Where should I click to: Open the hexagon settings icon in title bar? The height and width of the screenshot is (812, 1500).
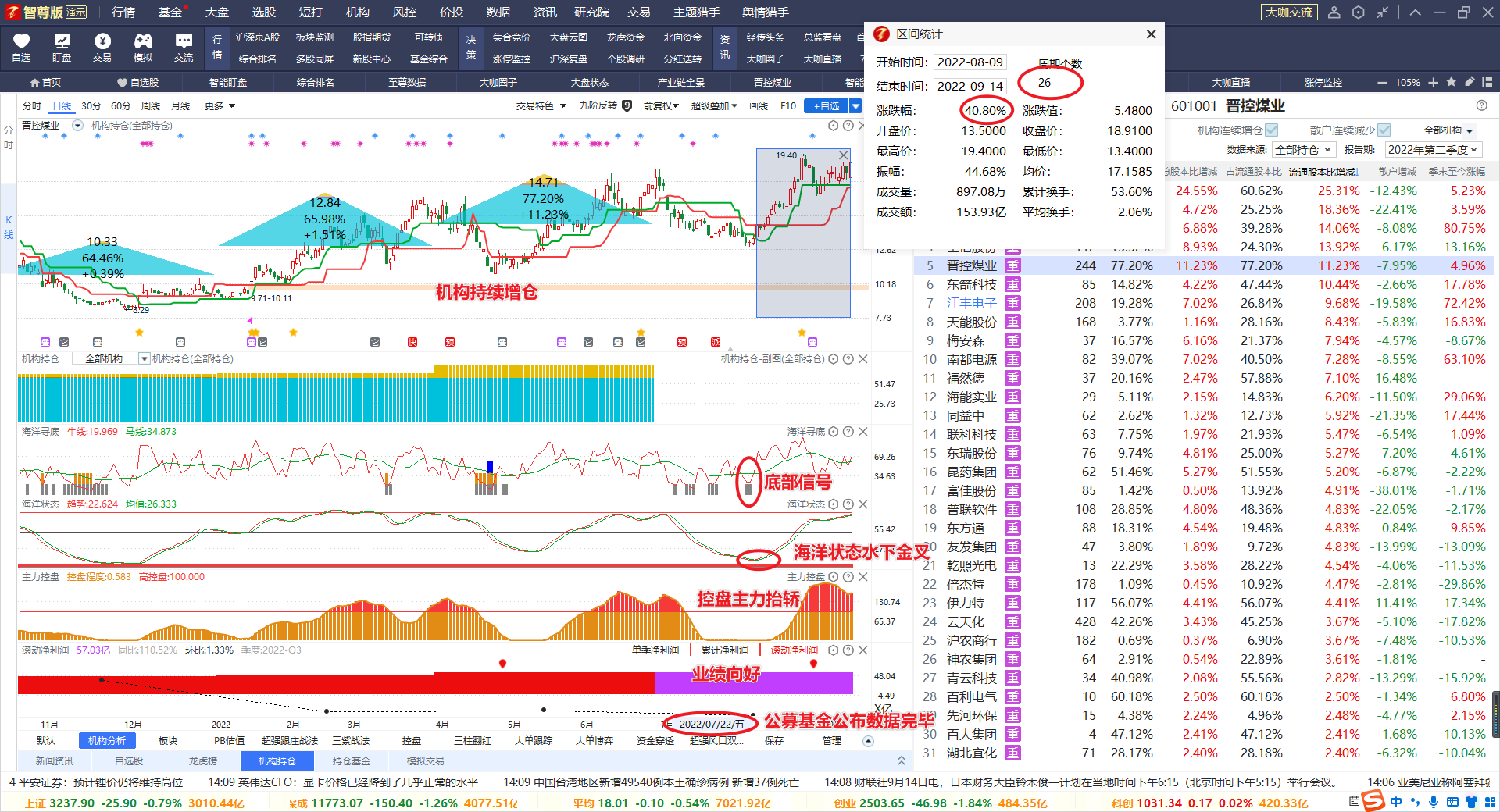click(1359, 12)
